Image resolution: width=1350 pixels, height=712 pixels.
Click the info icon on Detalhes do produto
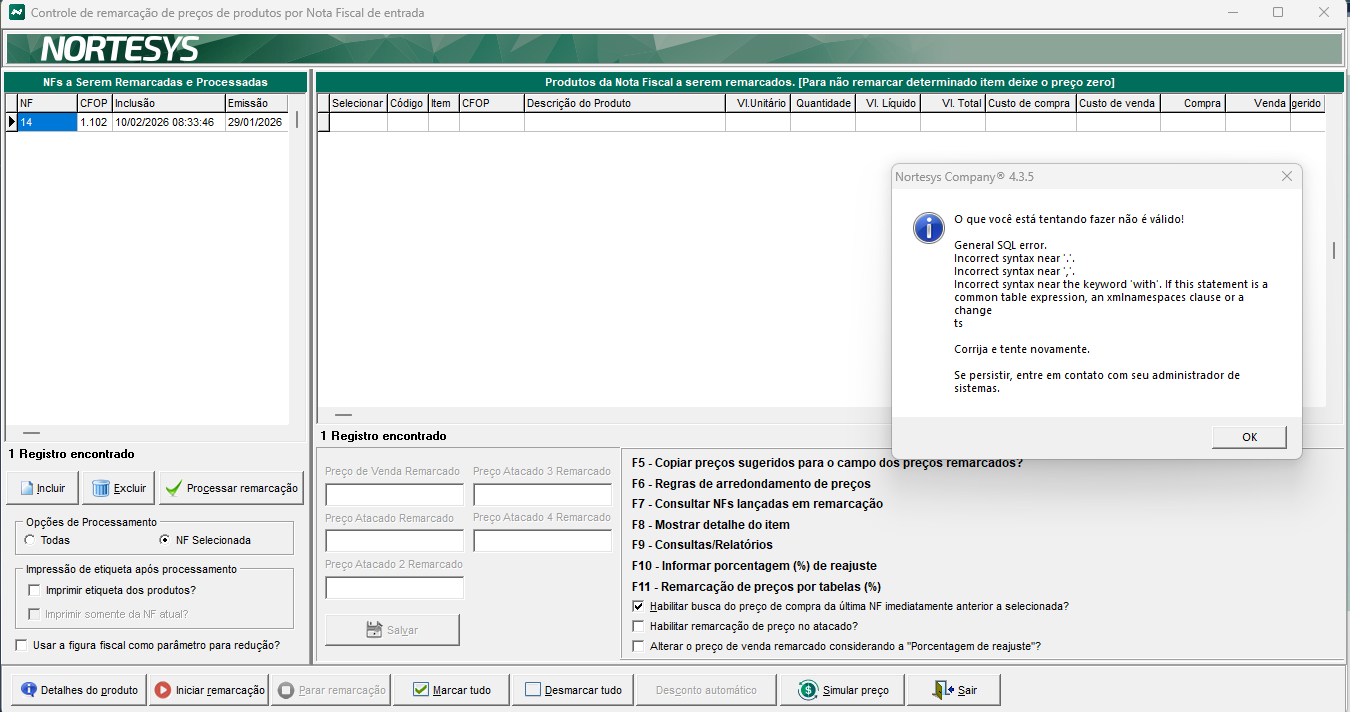click(x=28, y=690)
